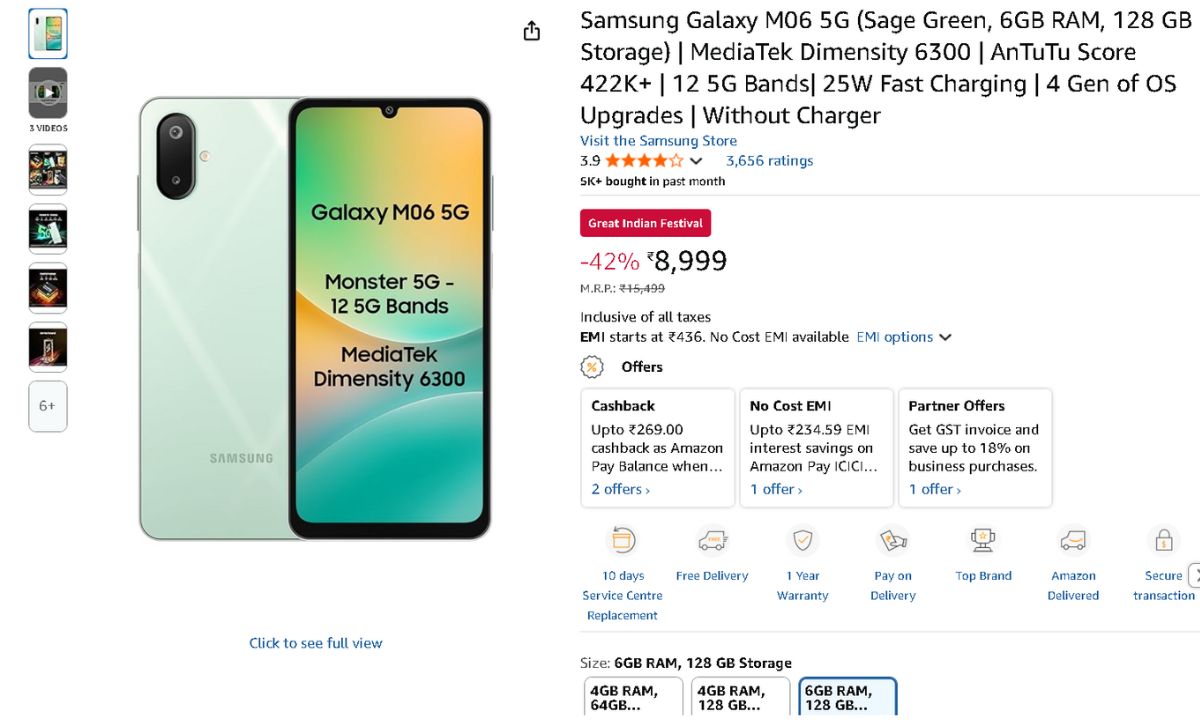Click the Free Delivery truck icon

click(712, 541)
